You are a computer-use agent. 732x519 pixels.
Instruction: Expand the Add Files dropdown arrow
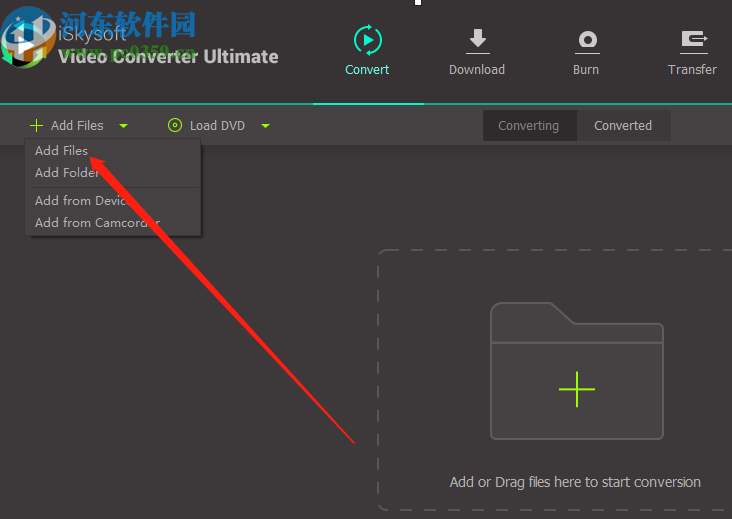(x=124, y=126)
